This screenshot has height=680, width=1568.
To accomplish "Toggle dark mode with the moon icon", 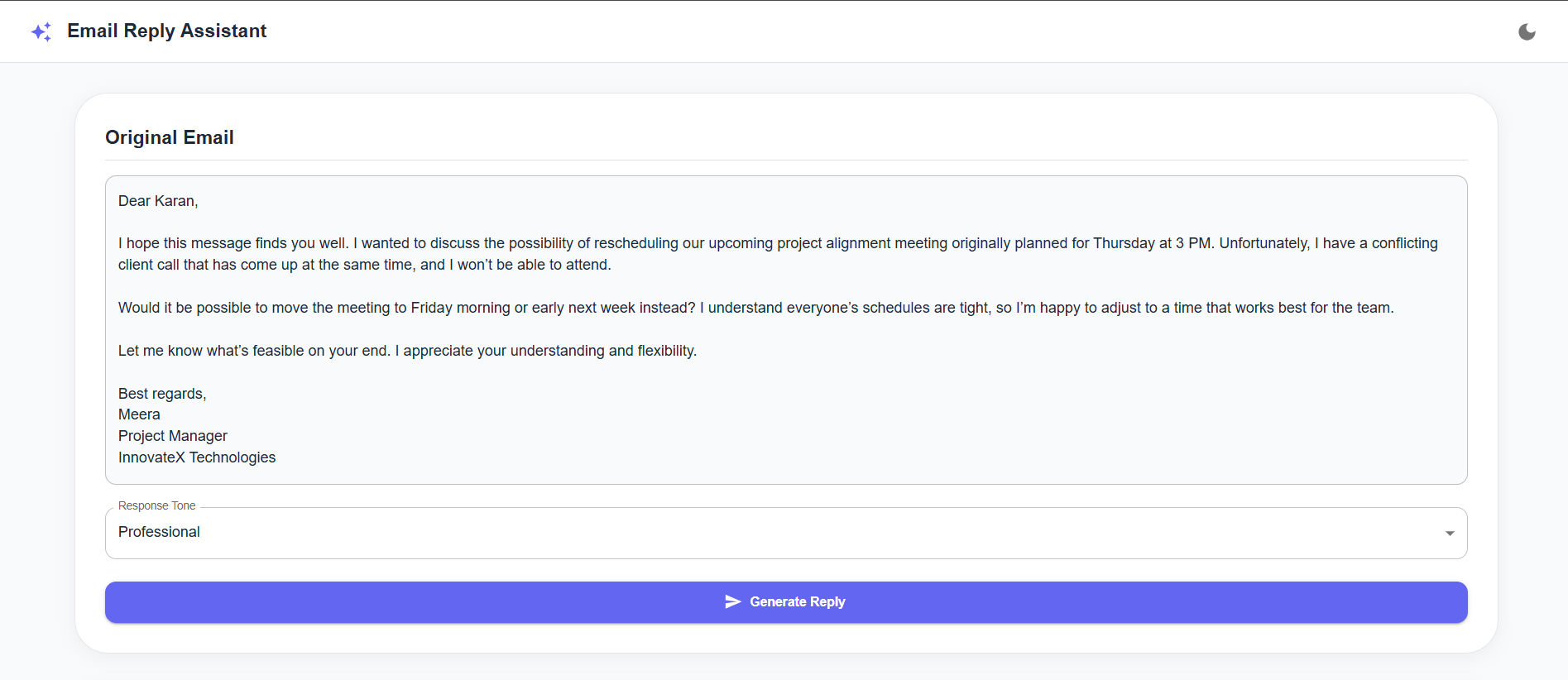I will [x=1527, y=31].
